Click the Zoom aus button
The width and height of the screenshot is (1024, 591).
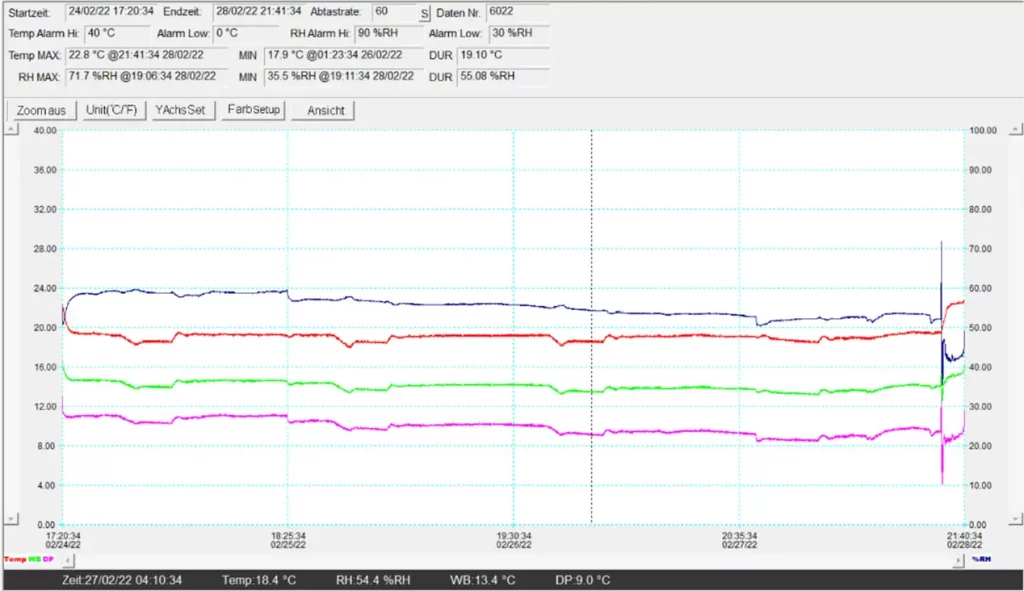point(41,110)
